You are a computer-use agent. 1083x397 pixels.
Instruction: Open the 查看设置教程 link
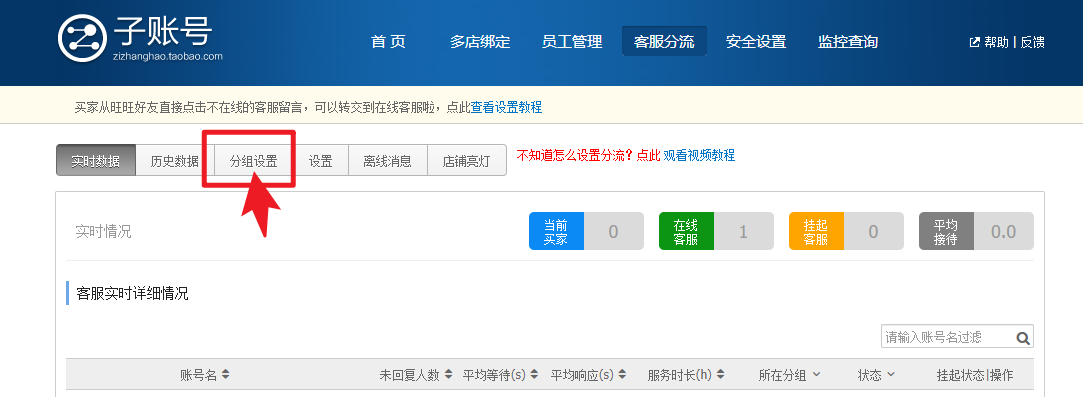pos(506,107)
